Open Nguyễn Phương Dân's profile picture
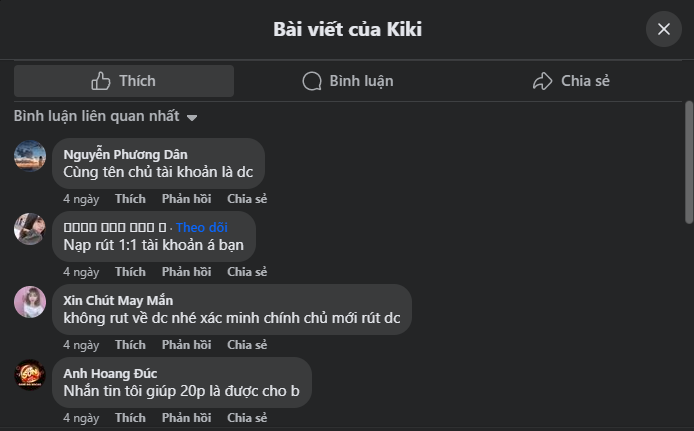Screen dimensions: 694x431 pyautogui.click(x=30, y=156)
